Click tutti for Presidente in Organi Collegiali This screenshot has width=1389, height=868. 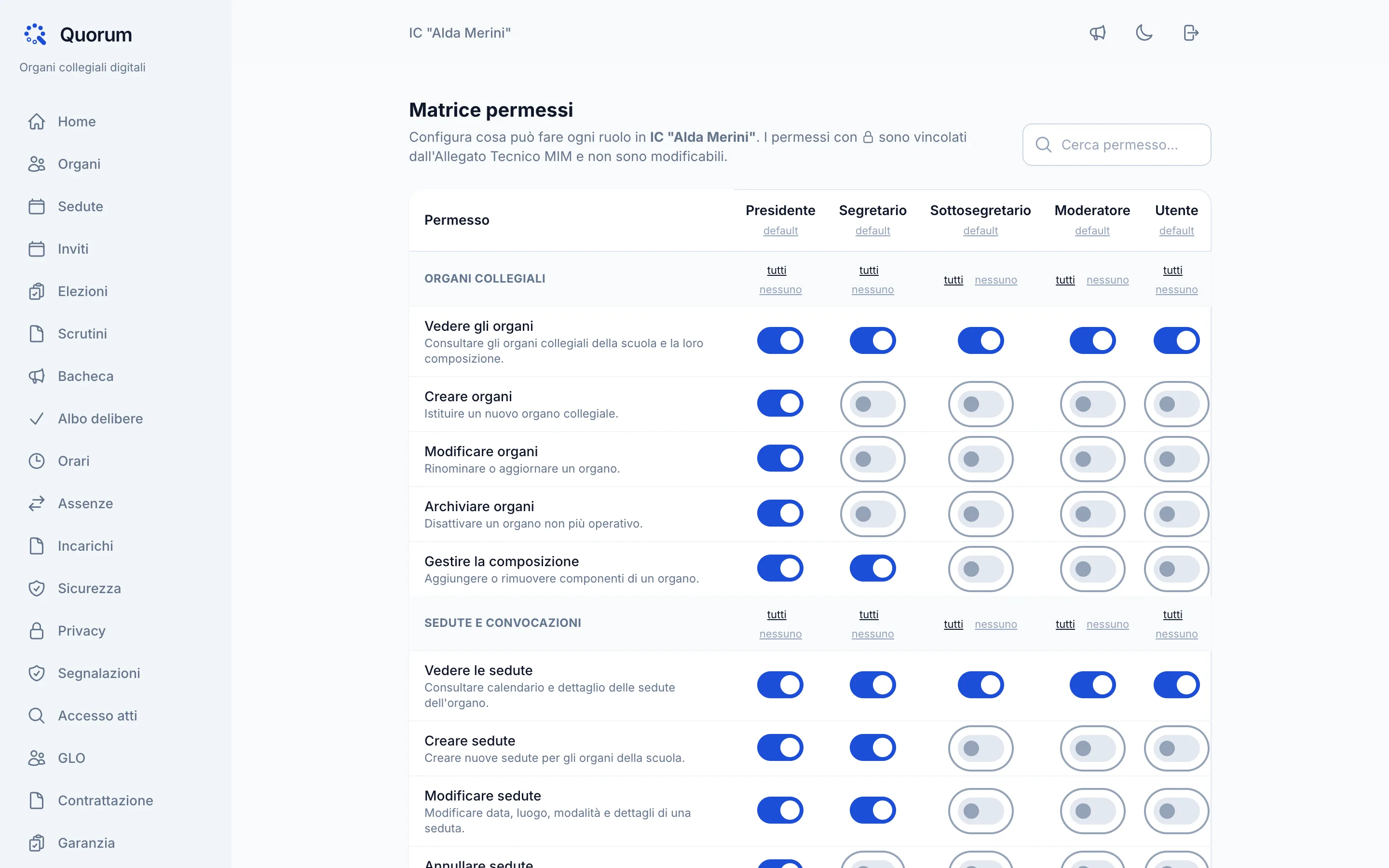[776, 271]
